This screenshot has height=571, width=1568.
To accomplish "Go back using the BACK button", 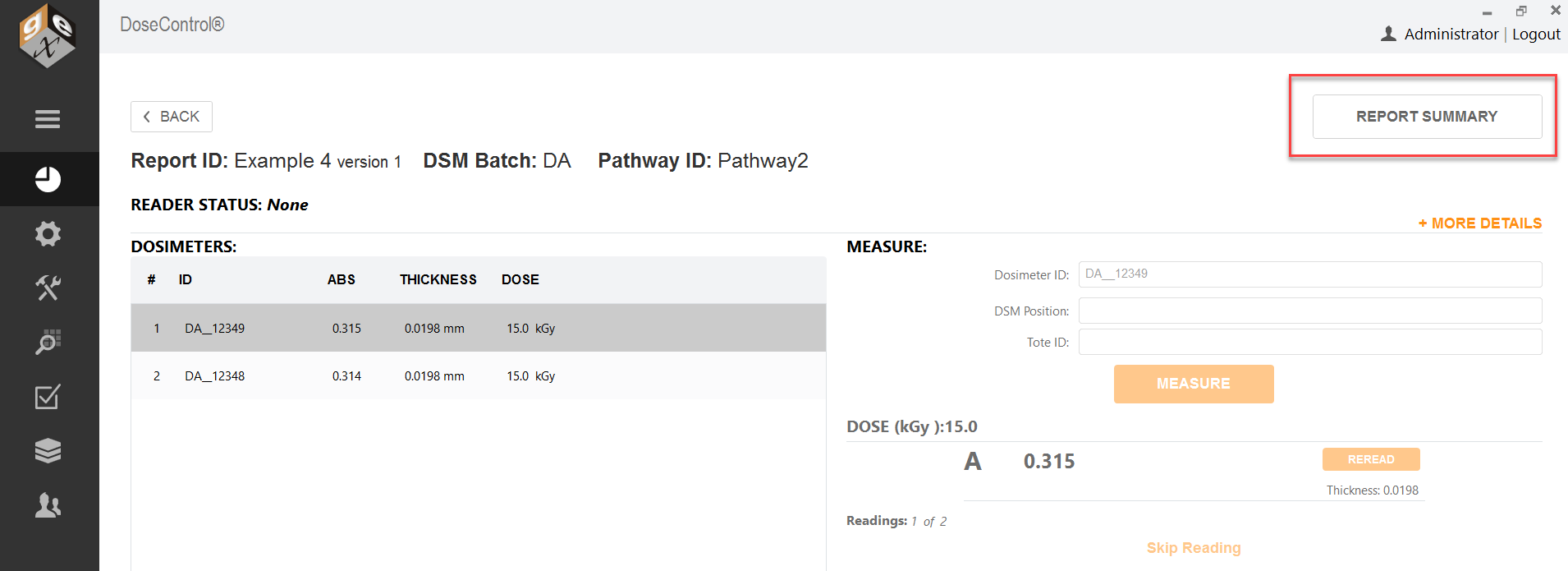I will pyautogui.click(x=172, y=117).
